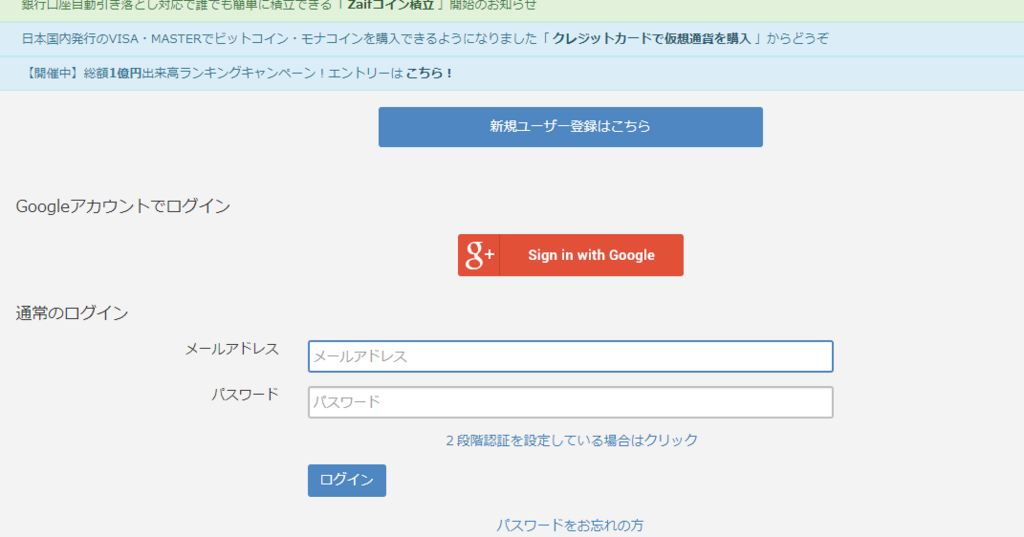
Task: Click the パスワード field label
Action: pos(245,395)
